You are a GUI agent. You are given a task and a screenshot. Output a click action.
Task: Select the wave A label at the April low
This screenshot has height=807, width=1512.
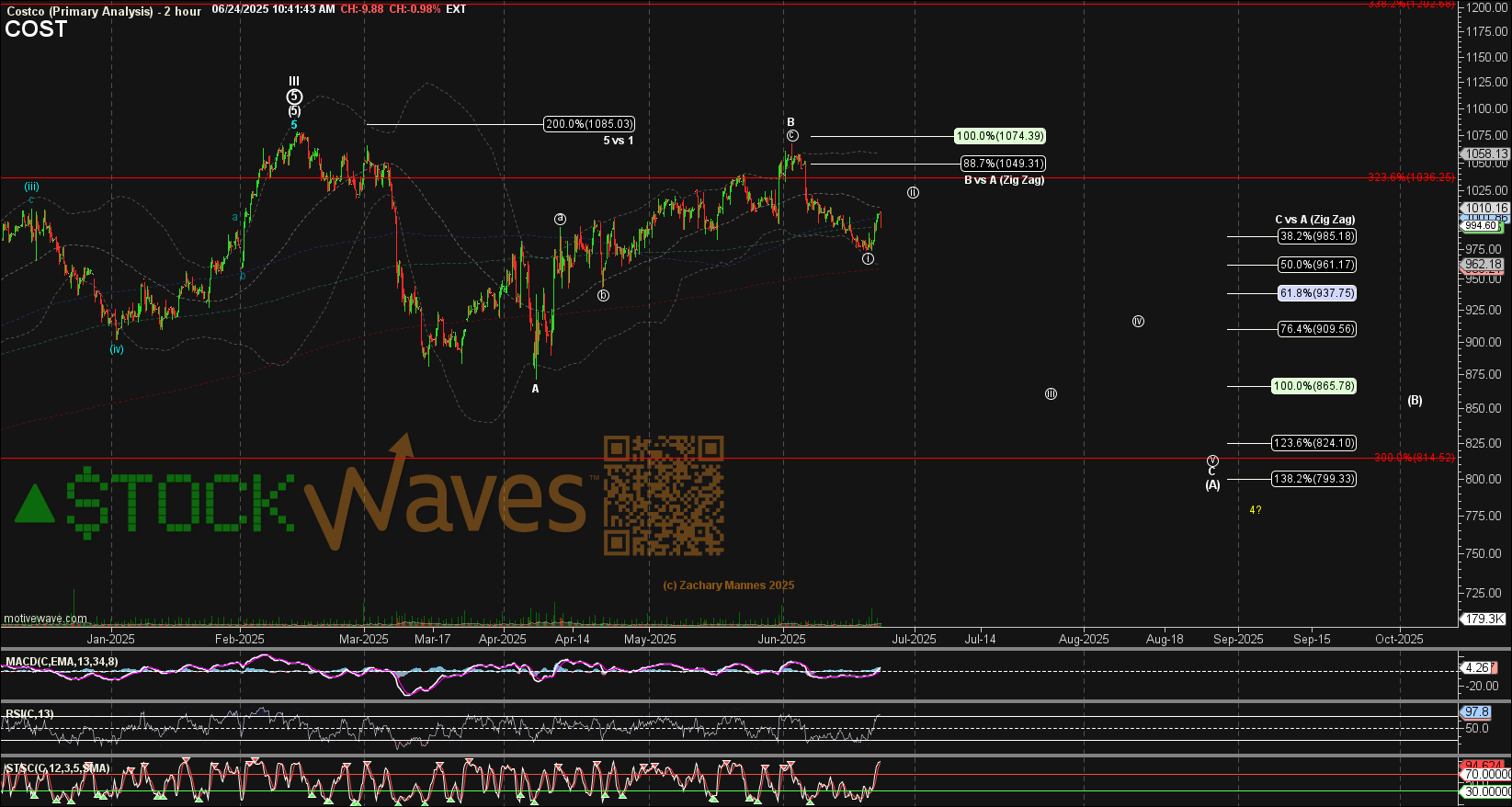coord(536,389)
